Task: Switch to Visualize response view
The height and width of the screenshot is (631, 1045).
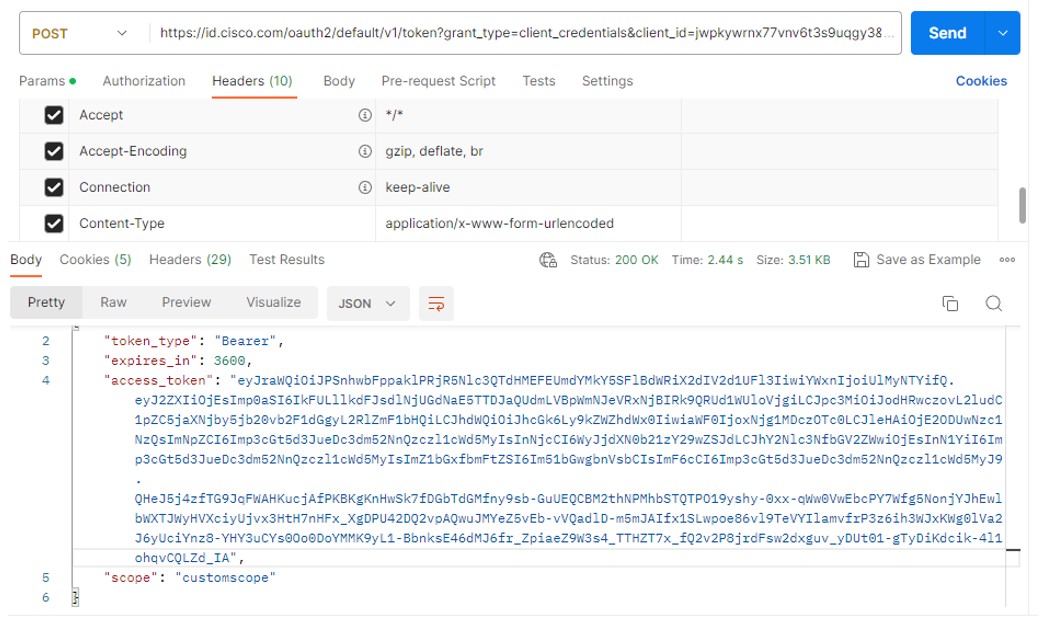Action: tap(273, 303)
